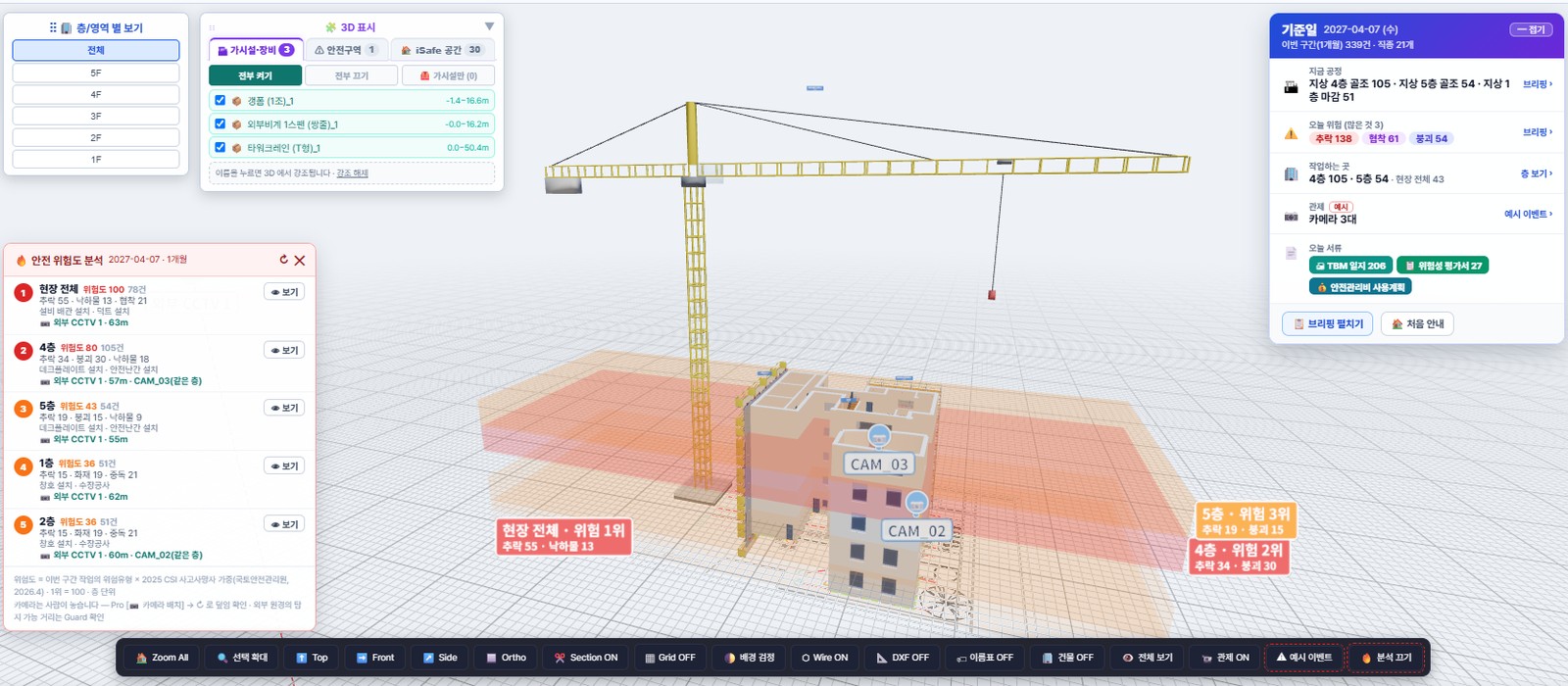The width and height of the screenshot is (1568, 686).
Task: Select the 가시설·장비 tab
Action: pos(256,50)
